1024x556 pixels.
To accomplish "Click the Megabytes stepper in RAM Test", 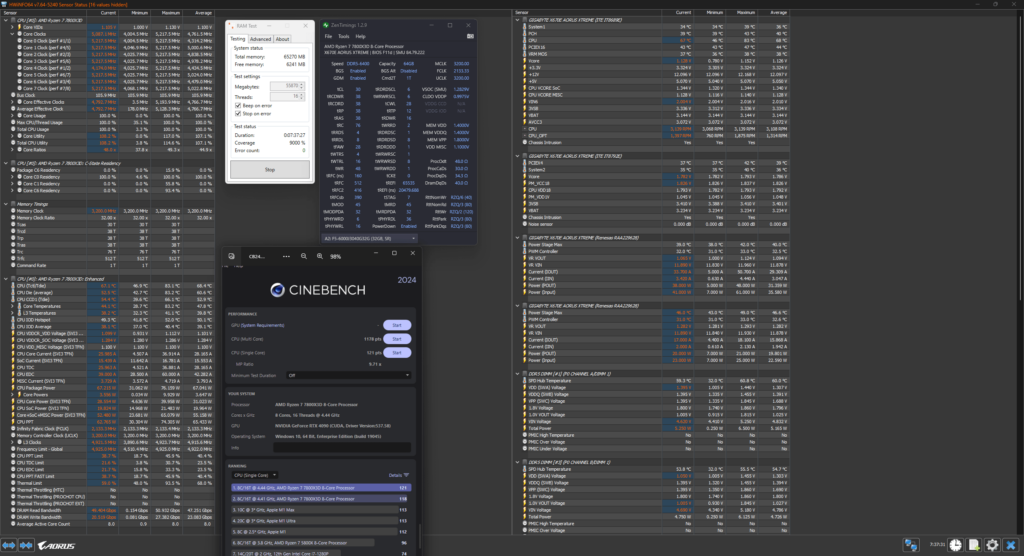I will pos(302,86).
